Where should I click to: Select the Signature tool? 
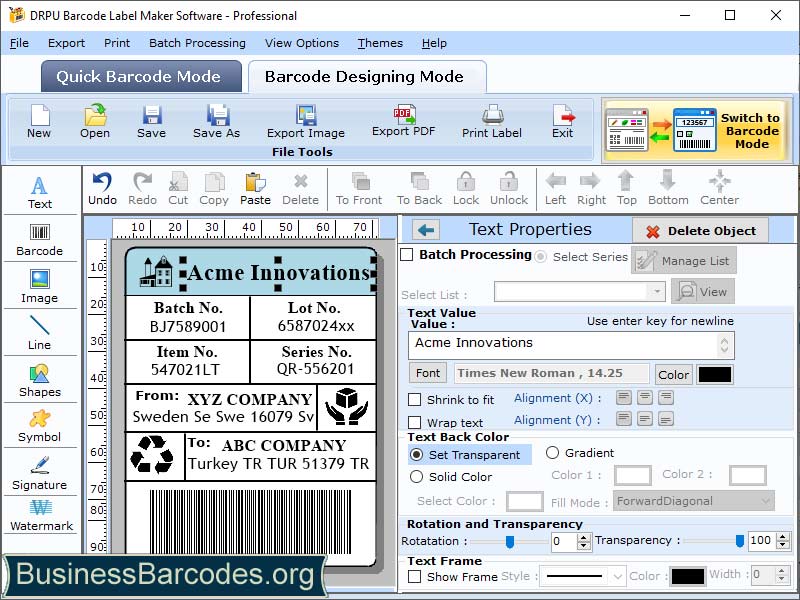click(x=40, y=473)
